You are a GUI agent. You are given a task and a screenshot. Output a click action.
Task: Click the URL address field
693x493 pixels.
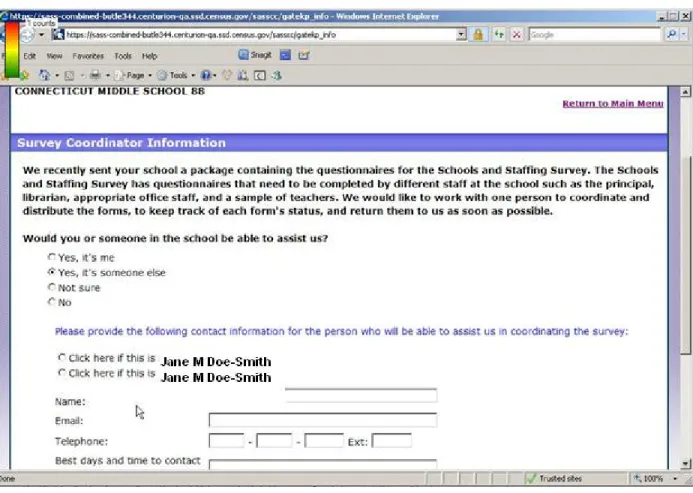click(x=261, y=34)
